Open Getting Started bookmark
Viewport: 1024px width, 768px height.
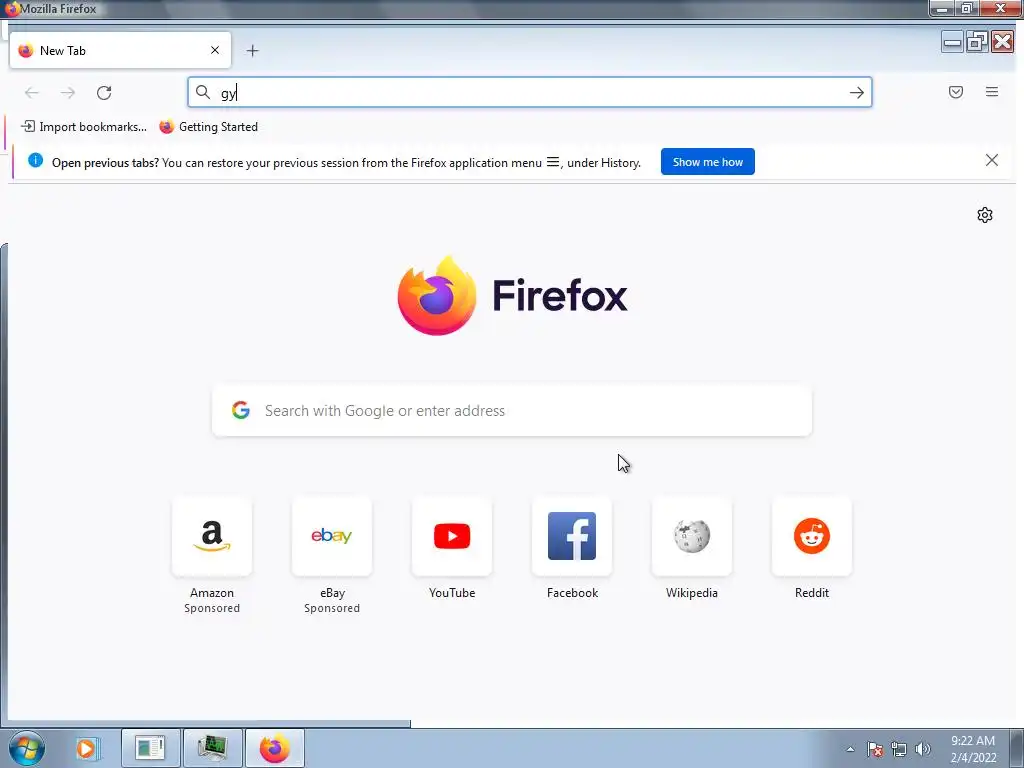(209, 127)
